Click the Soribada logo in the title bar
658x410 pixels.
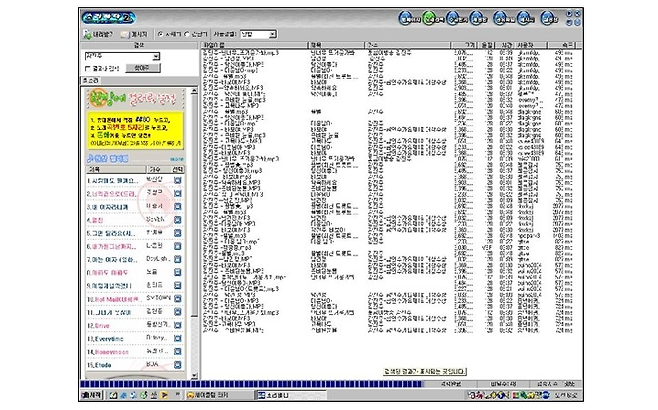coord(110,17)
